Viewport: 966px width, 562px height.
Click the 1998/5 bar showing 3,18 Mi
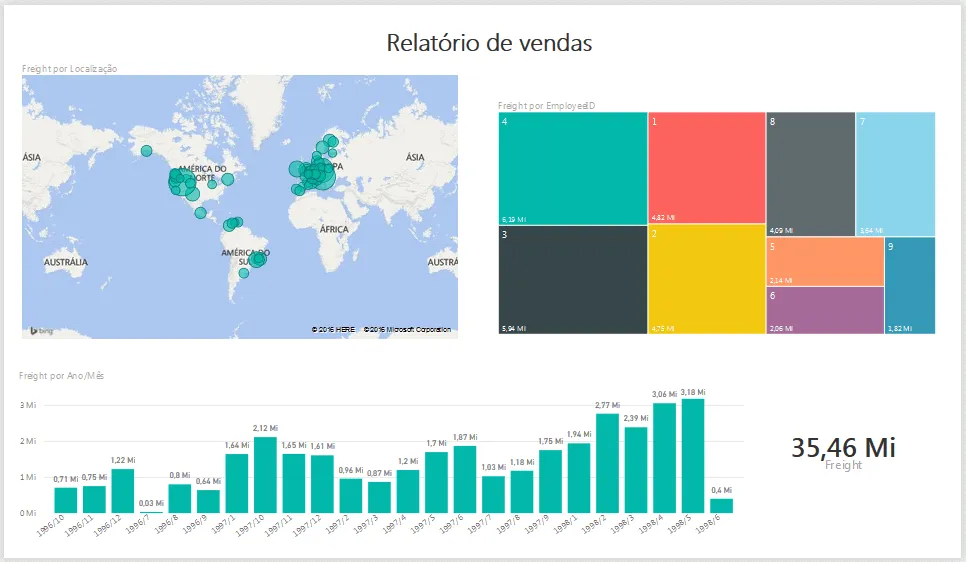tap(693, 456)
